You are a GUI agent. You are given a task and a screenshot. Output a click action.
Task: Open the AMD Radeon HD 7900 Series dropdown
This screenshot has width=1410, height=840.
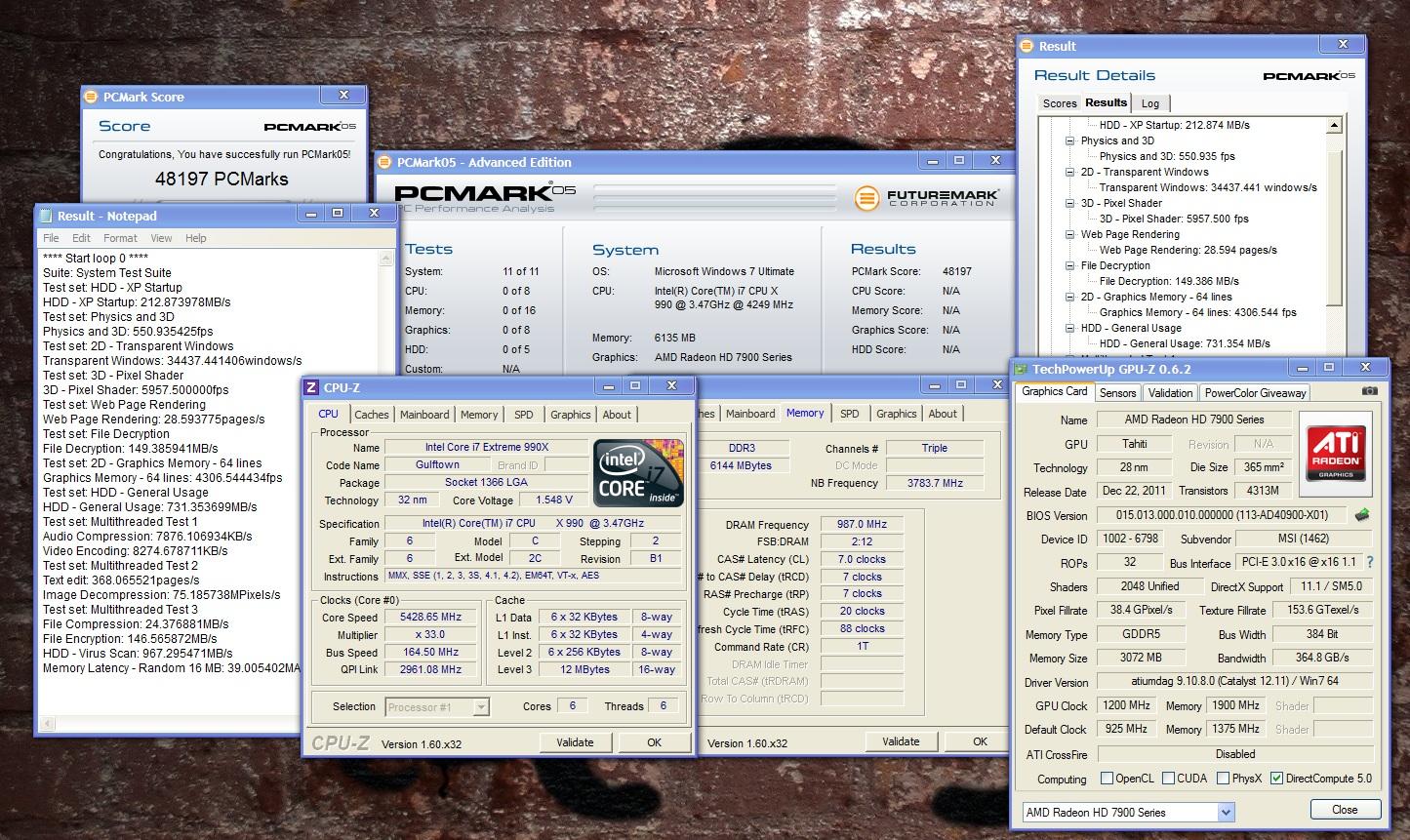tap(1227, 812)
